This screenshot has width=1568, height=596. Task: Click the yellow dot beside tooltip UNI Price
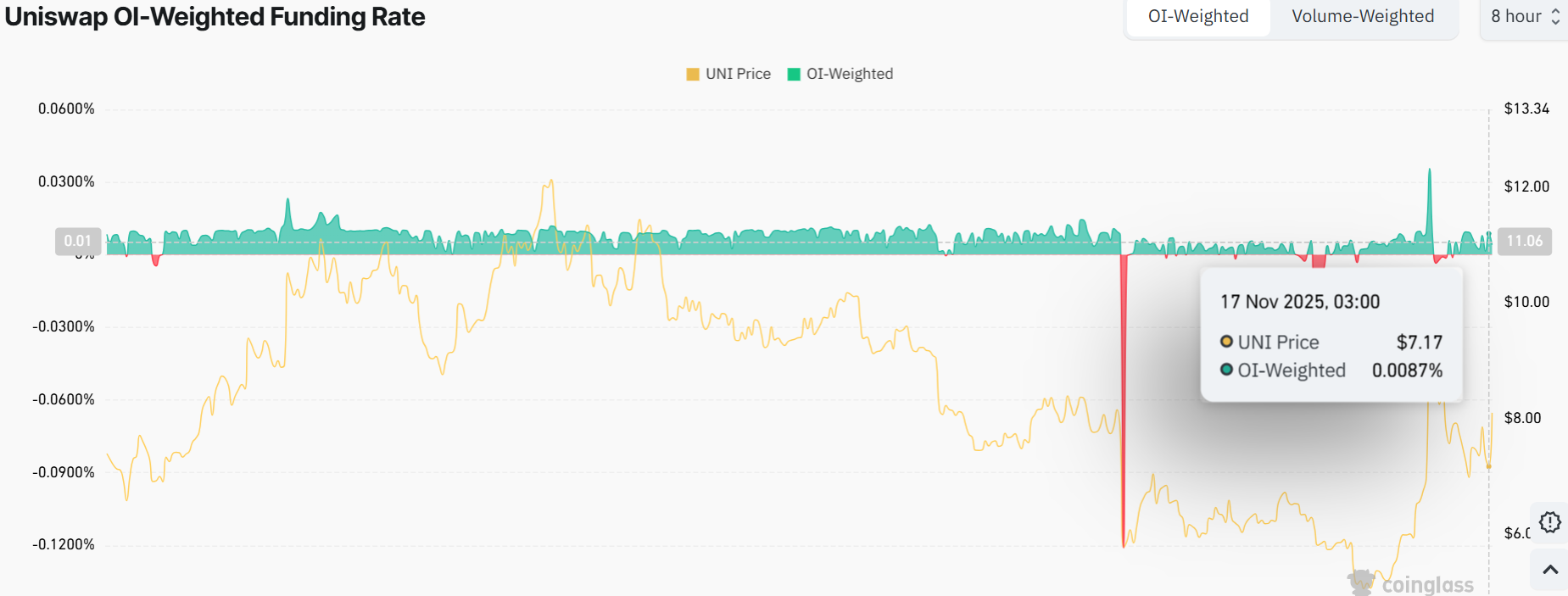pyautogui.click(x=1226, y=342)
